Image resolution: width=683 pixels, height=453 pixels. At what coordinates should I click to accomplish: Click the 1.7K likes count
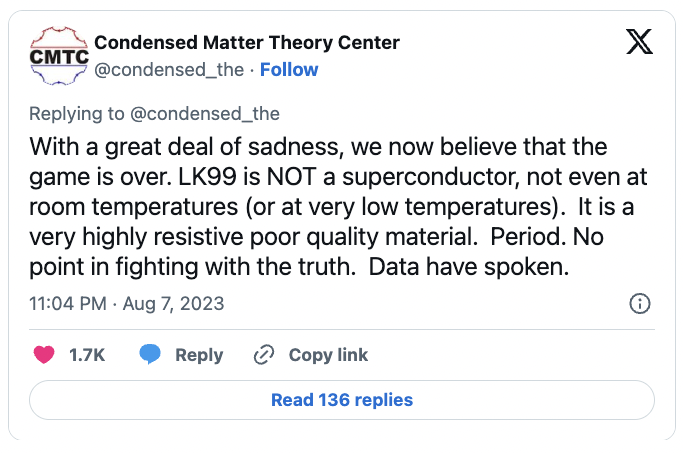(x=87, y=355)
